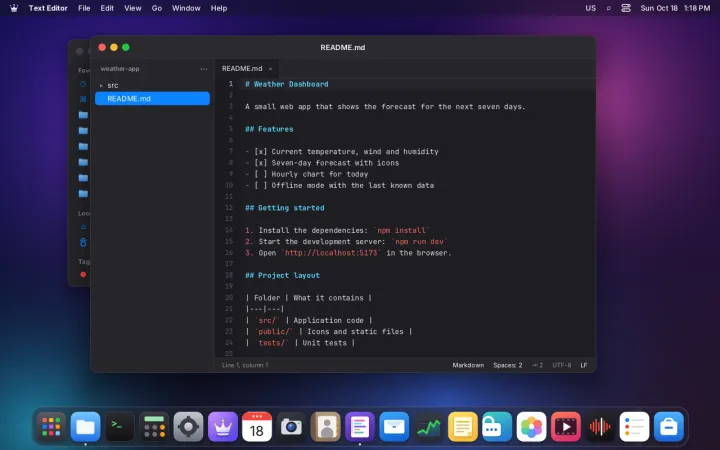720x450 pixels.
Task: Select the red tag in background file window
Action: [x=83, y=275]
